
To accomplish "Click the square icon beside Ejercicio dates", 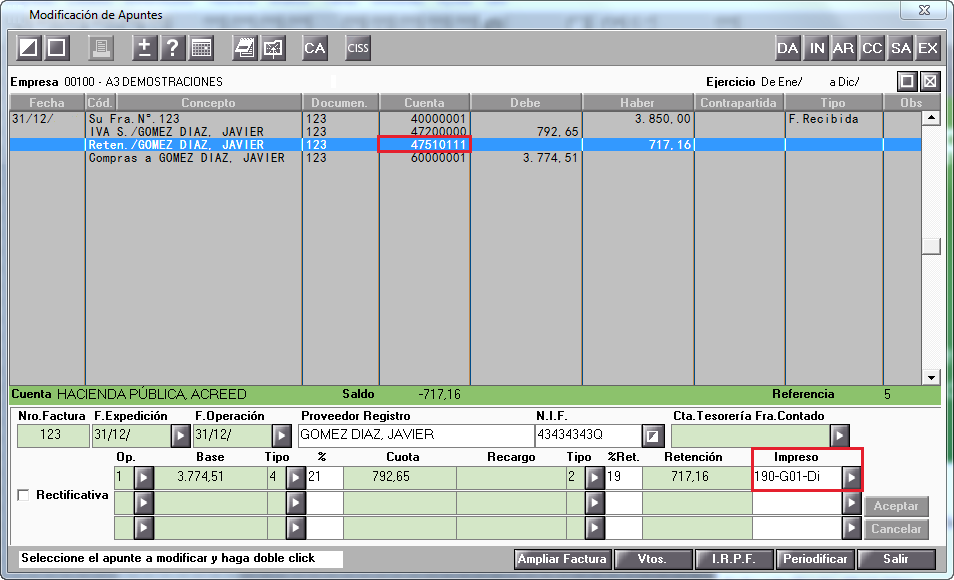I will click(907, 81).
